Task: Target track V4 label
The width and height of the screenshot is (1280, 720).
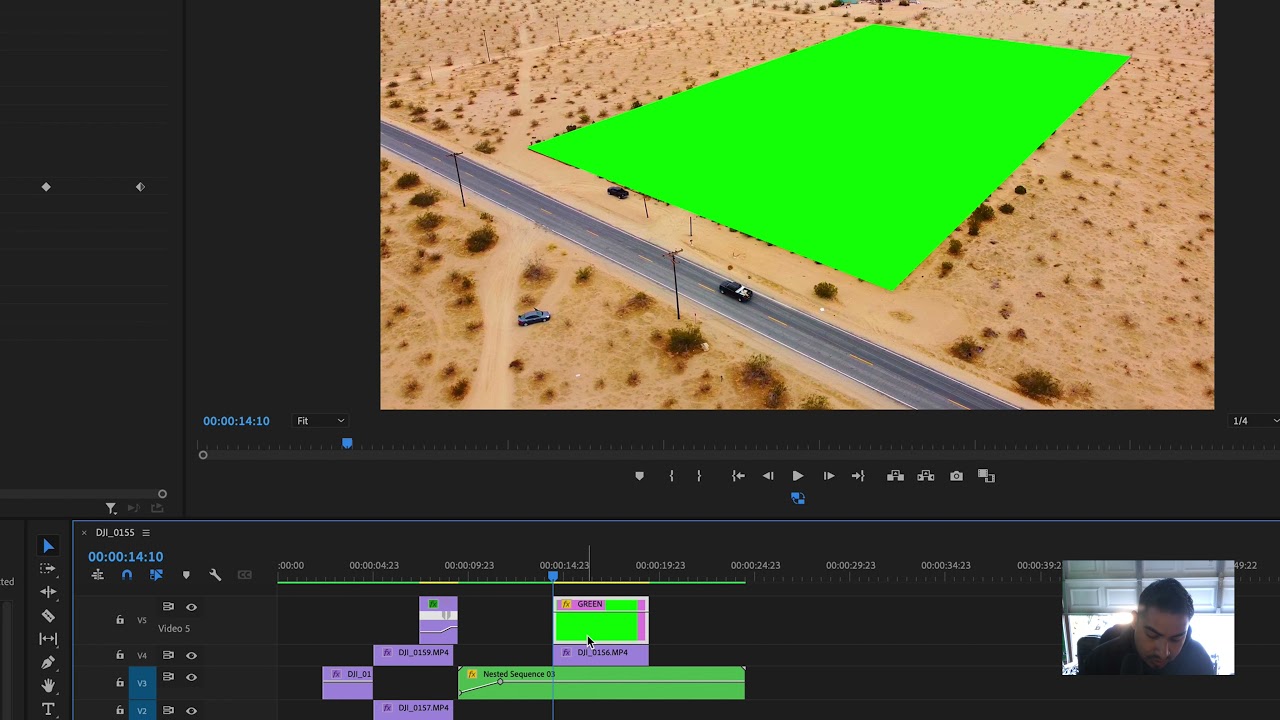Action: click(142, 655)
